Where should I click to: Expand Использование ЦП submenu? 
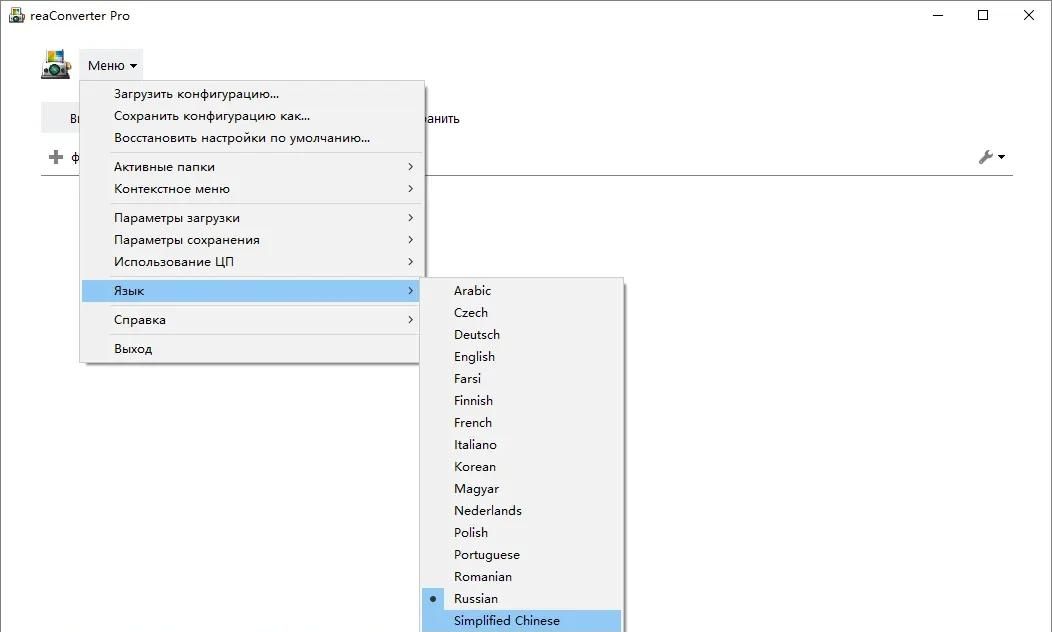coord(252,262)
